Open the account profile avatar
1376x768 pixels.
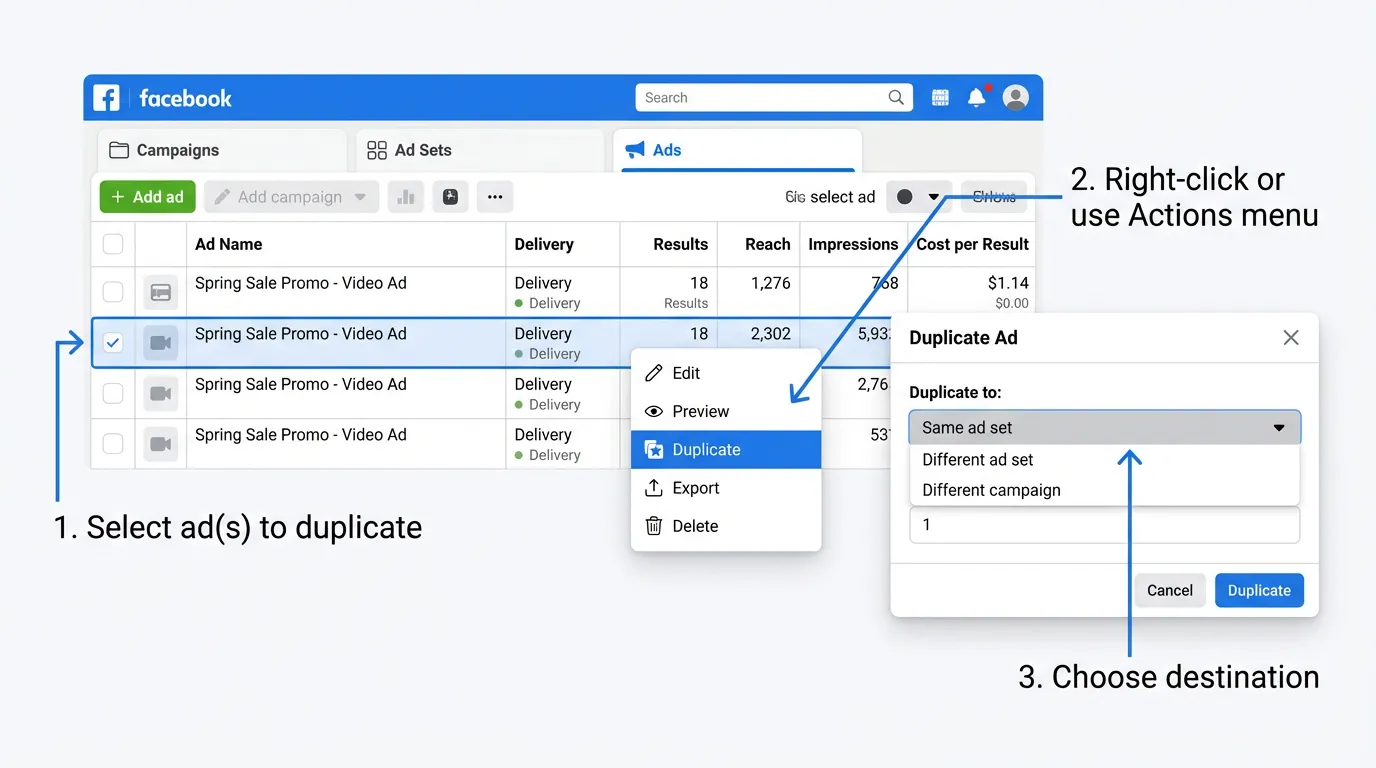(x=1016, y=97)
